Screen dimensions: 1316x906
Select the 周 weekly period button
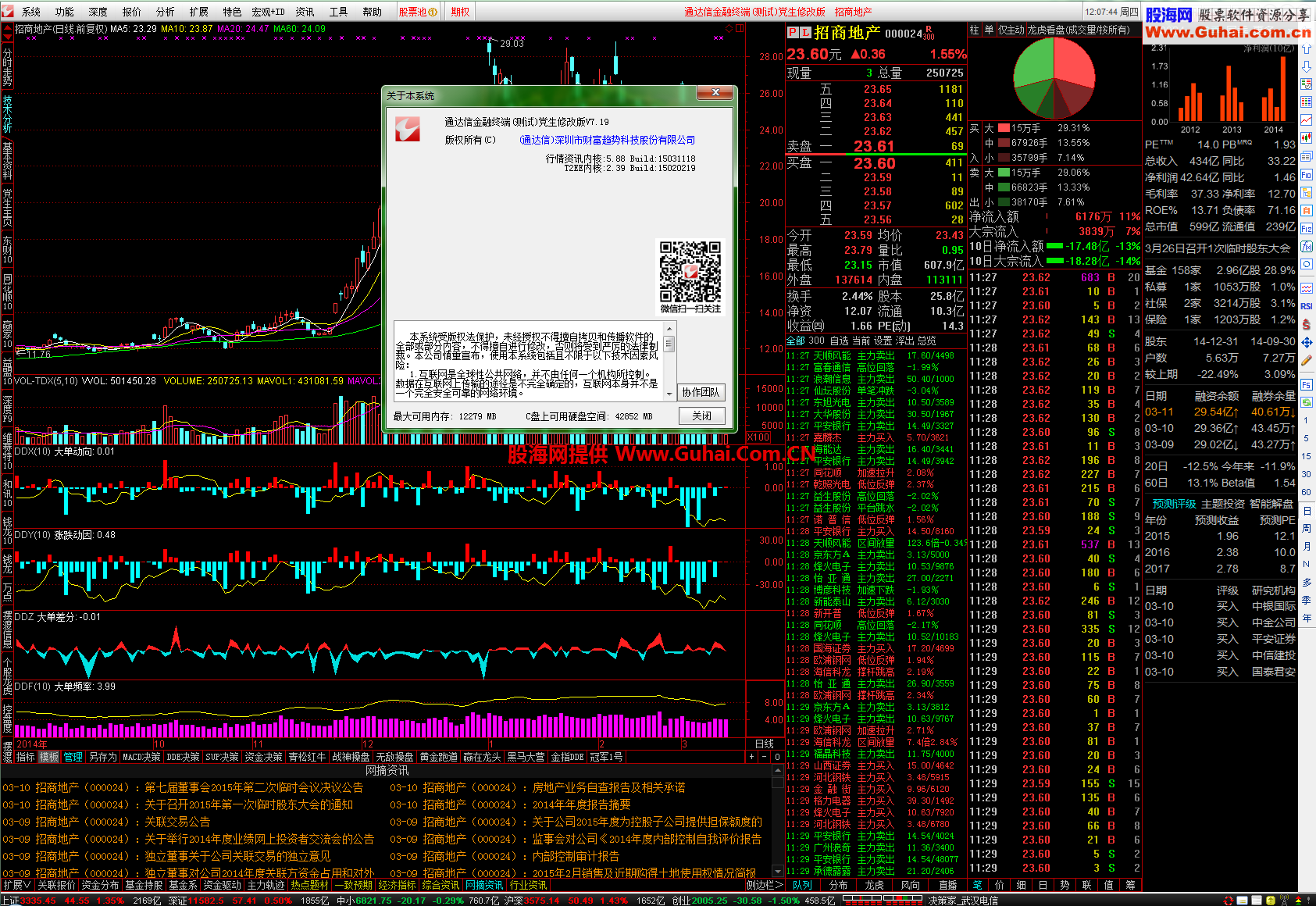(1306, 529)
